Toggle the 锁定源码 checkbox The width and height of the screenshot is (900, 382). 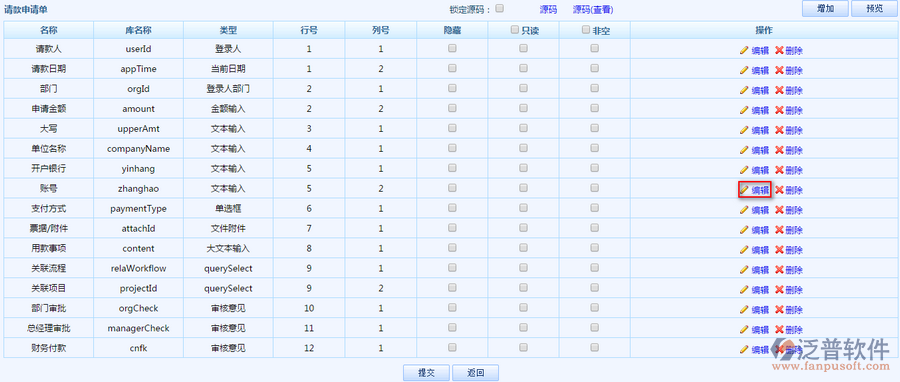[499, 8]
